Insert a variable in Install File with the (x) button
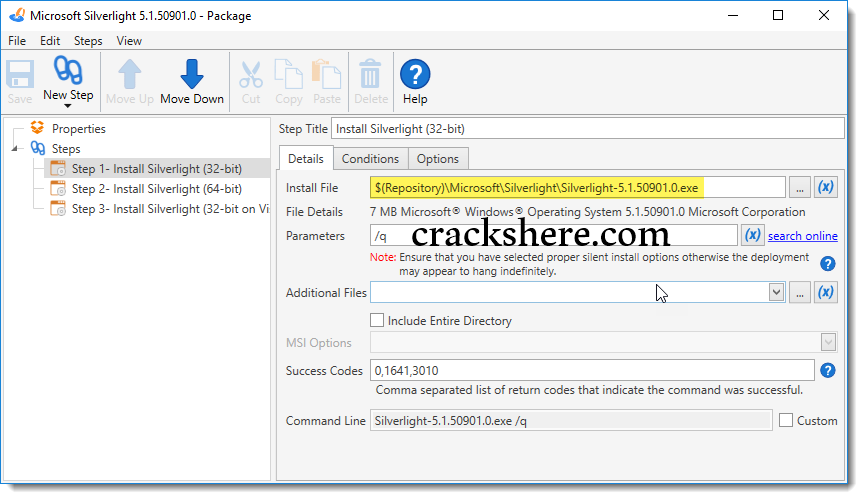The width and height of the screenshot is (863, 499). (x=826, y=187)
